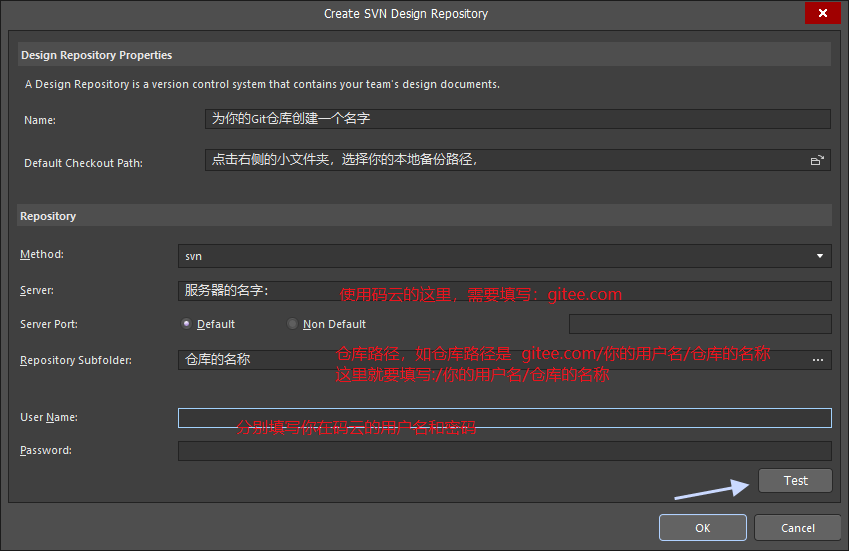Viewport: 849px width, 551px height.
Task: Click the Test connection button
Action: click(x=795, y=481)
